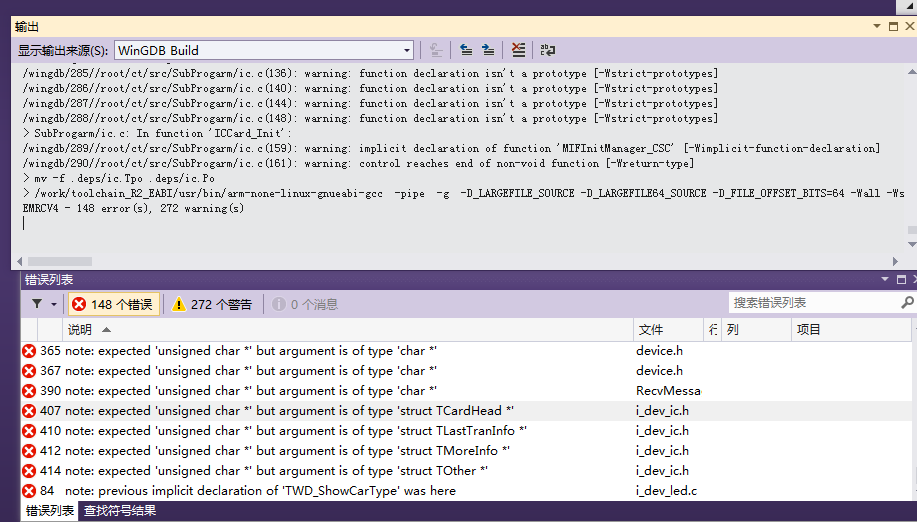
Task: Open error list panel window position arrow
Action: tap(885, 279)
